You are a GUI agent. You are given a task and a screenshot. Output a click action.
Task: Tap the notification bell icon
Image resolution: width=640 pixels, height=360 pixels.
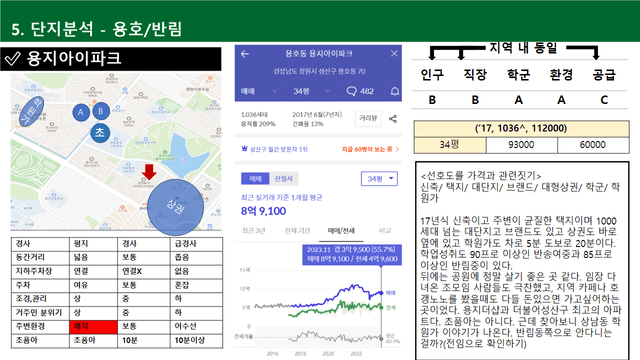[395, 91]
